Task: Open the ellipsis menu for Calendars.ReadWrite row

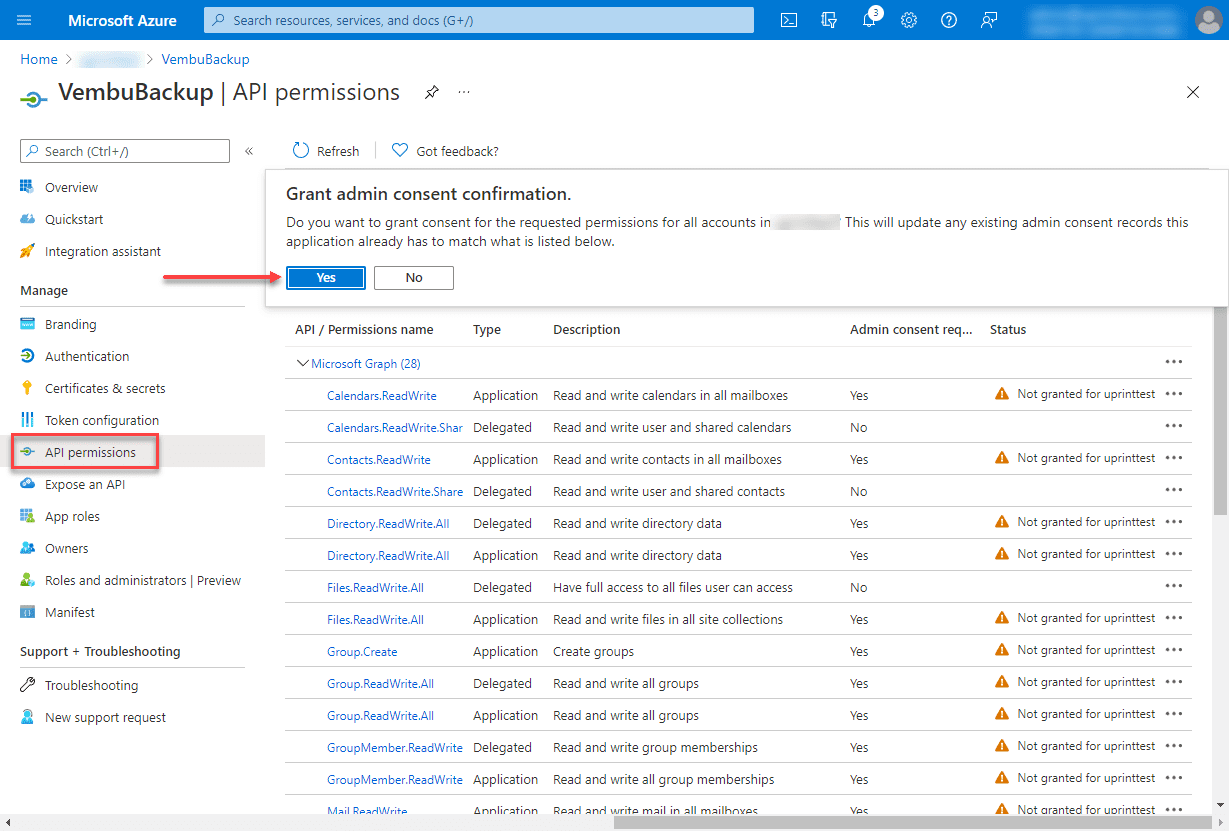Action: pos(1174,395)
